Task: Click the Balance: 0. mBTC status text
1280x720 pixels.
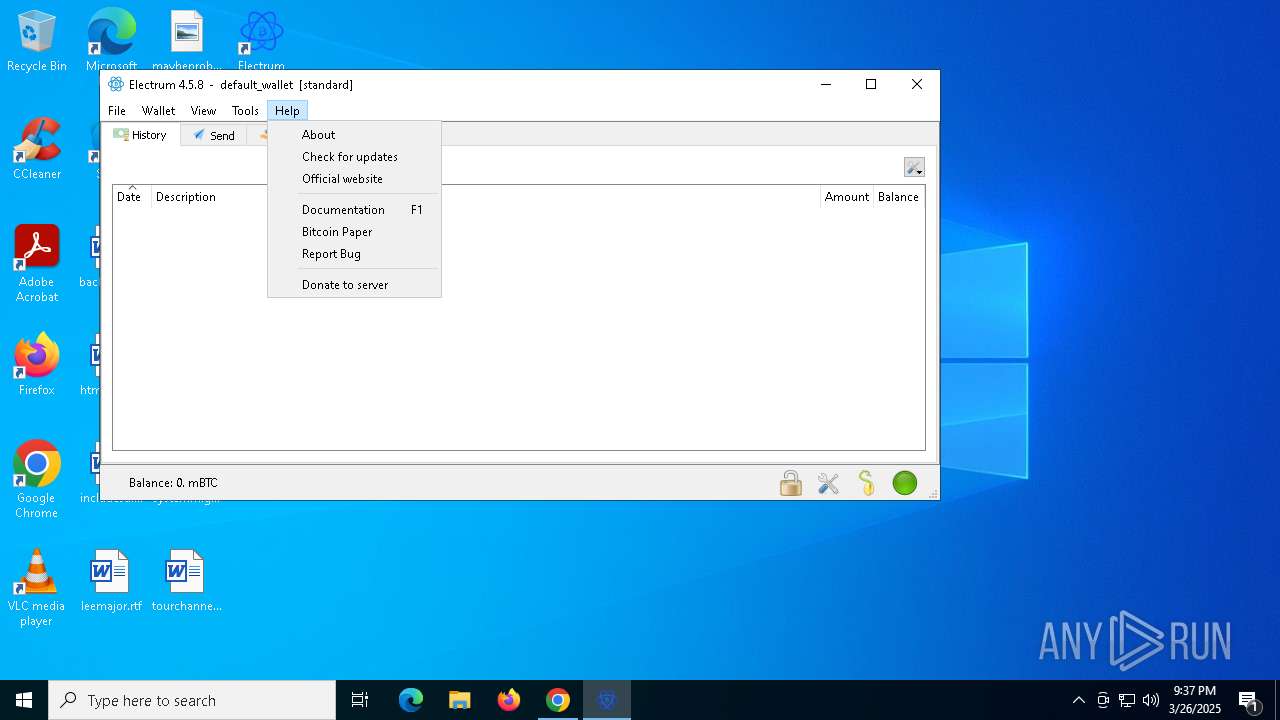Action: (173, 483)
